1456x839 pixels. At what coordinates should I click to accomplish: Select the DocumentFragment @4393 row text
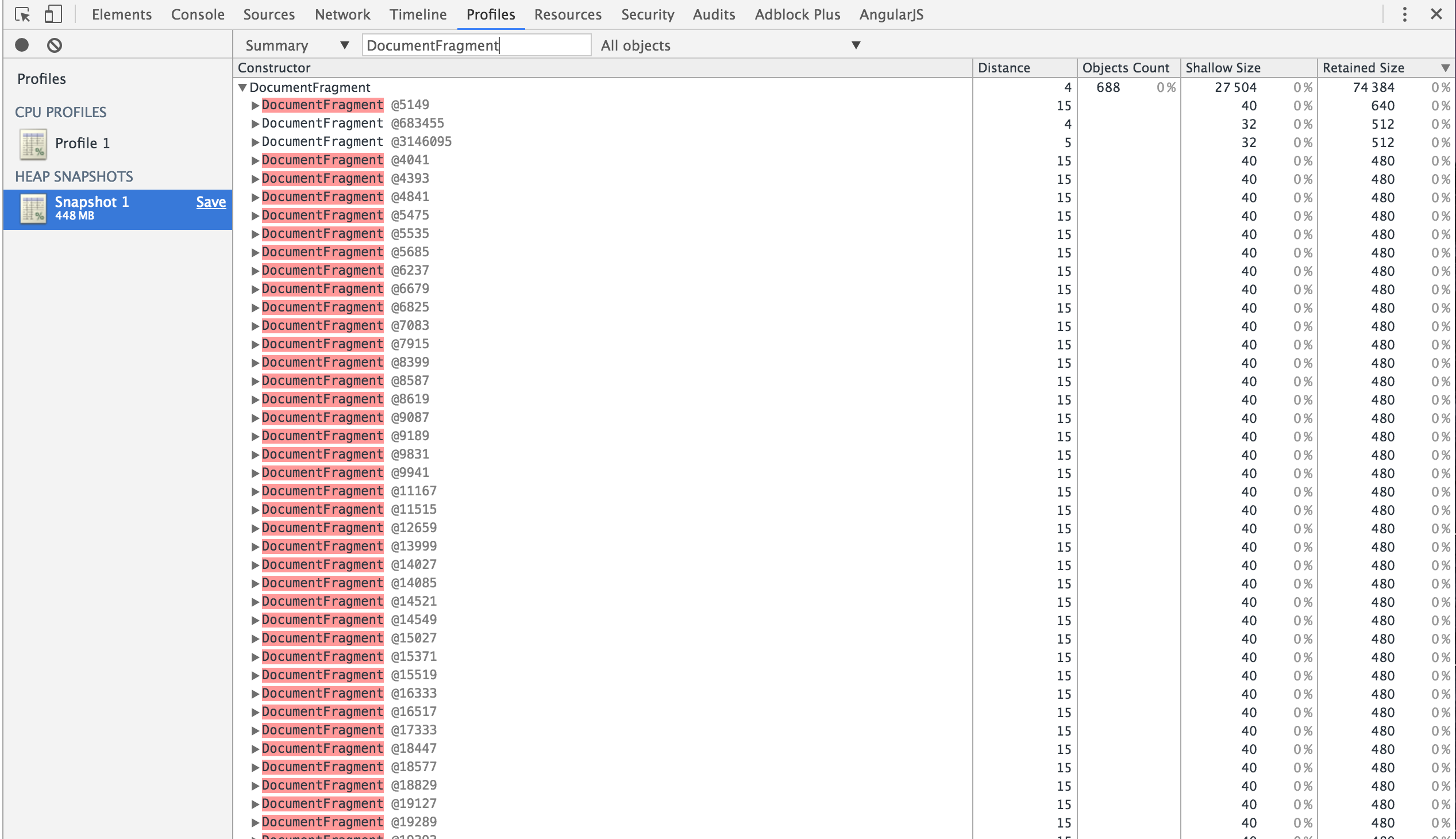345,179
